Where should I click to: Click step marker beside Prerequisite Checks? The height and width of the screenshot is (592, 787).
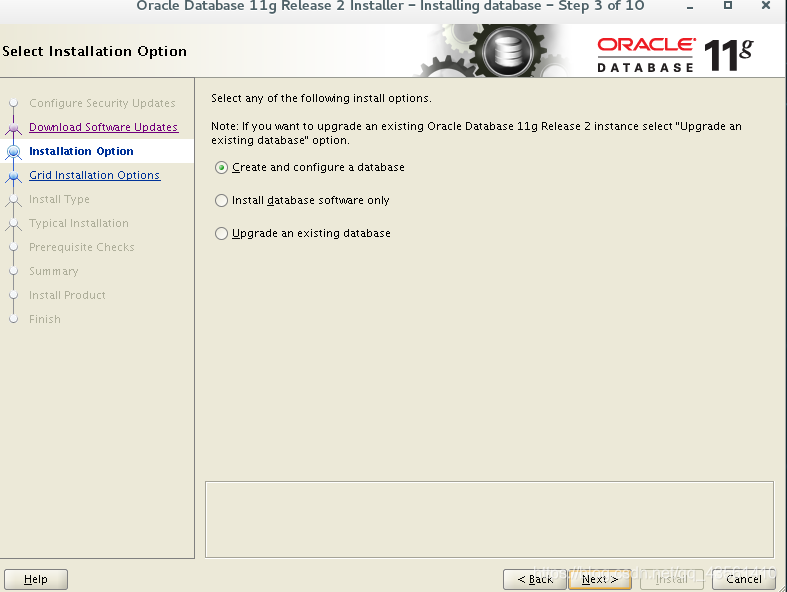tap(14, 247)
